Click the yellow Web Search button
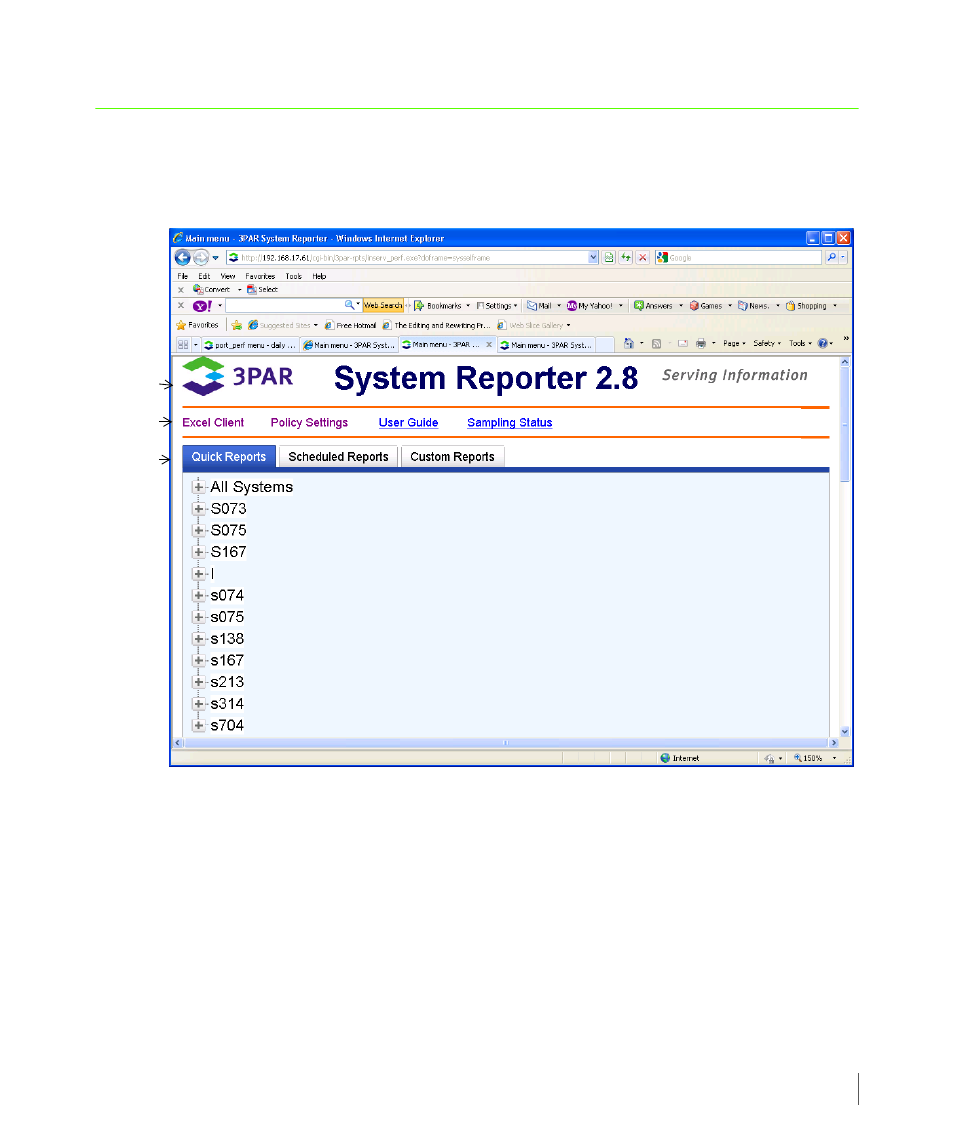954x1145 pixels. (383, 305)
